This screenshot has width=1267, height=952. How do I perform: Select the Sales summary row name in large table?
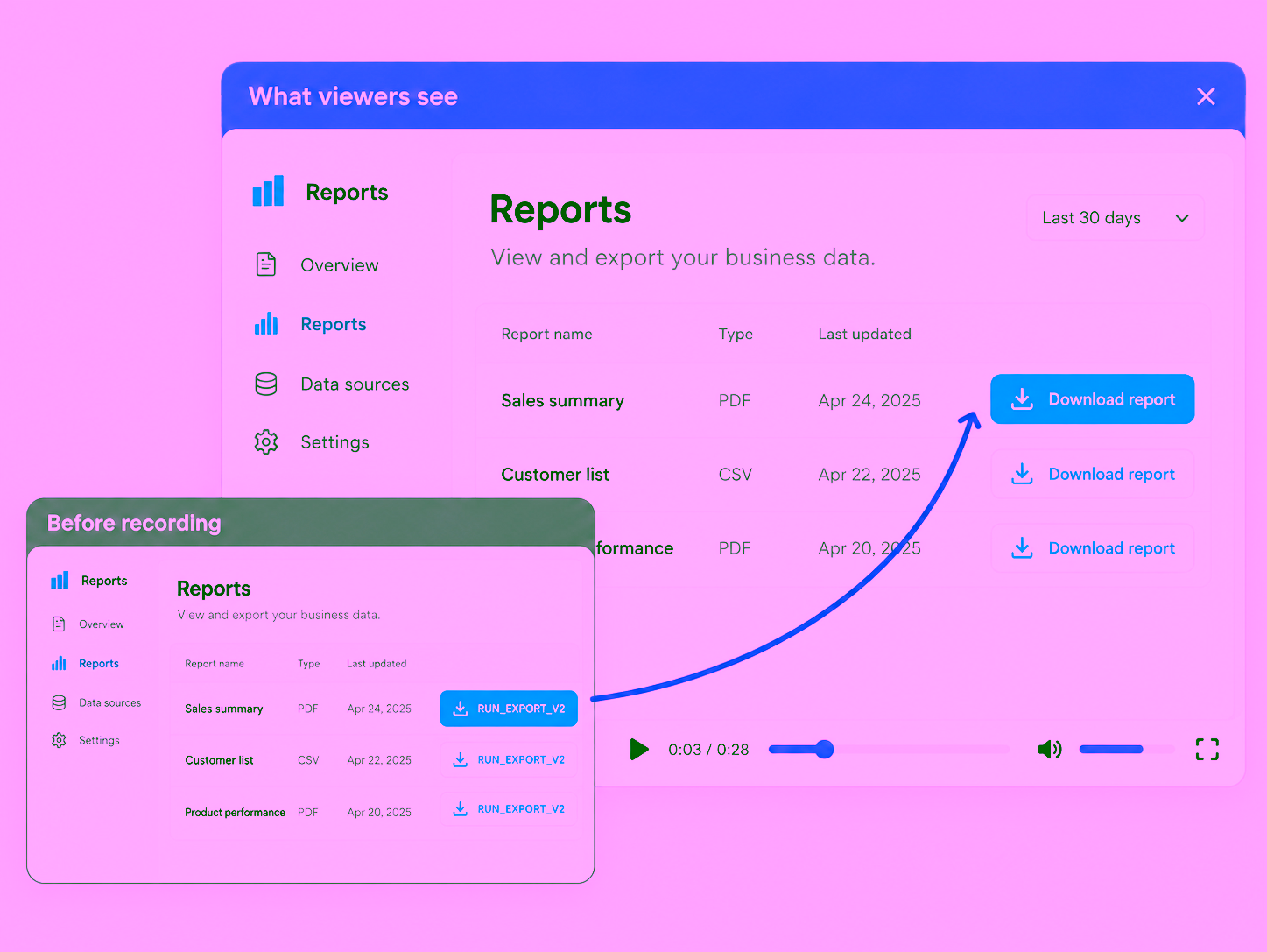pyautogui.click(x=562, y=400)
